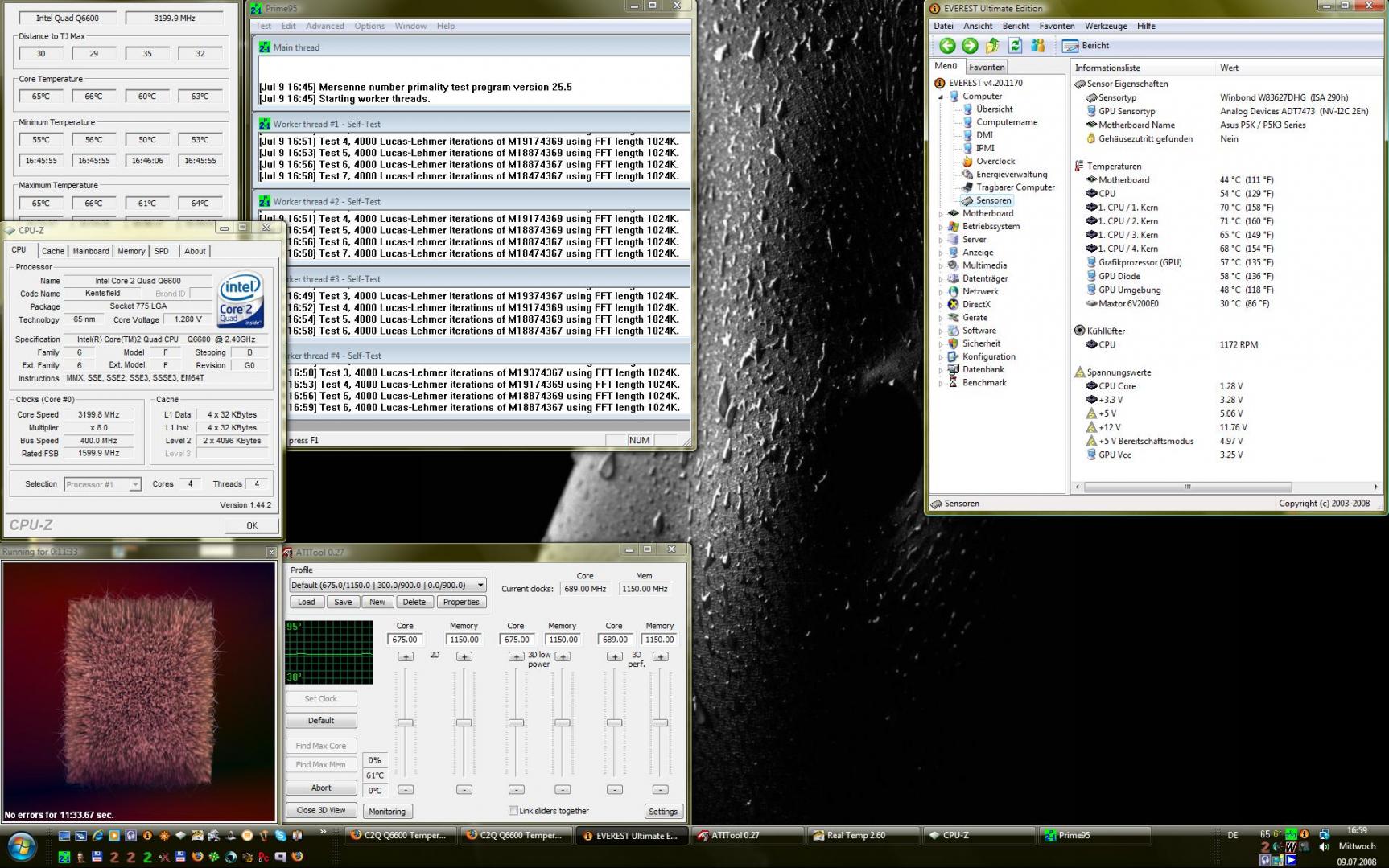Select Energieverwaltung in the EVEREST tree
The height and width of the screenshot is (868, 1389).
(x=1012, y=174)
